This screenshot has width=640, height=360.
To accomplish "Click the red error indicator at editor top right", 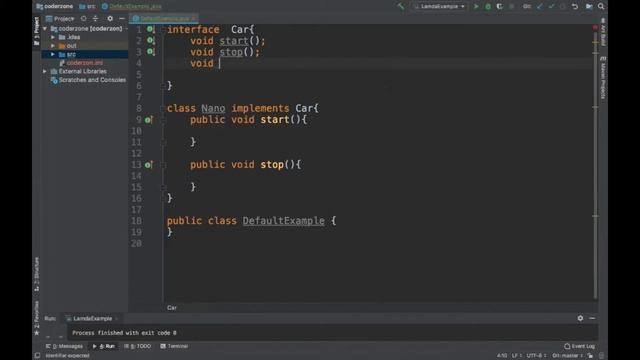I will click(595, 27).
